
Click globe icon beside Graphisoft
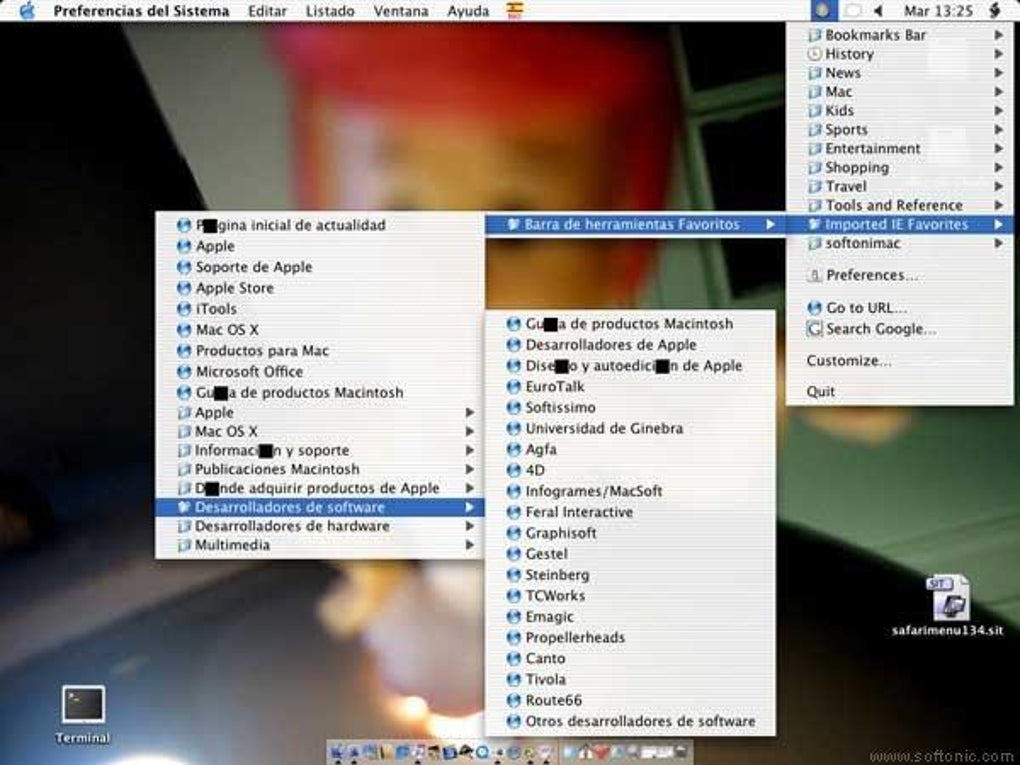(514, 533)
